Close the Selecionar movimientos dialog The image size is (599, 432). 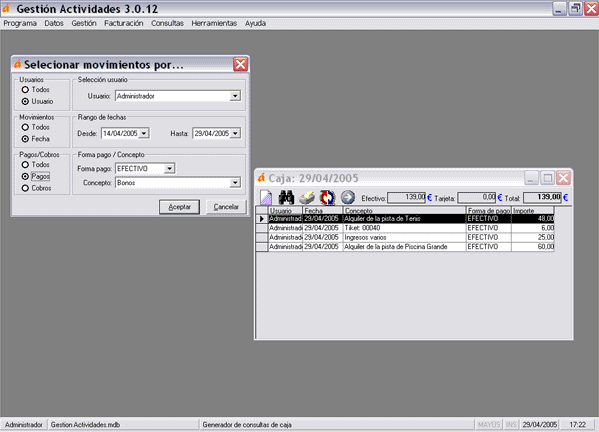click(x=240, y=64)
